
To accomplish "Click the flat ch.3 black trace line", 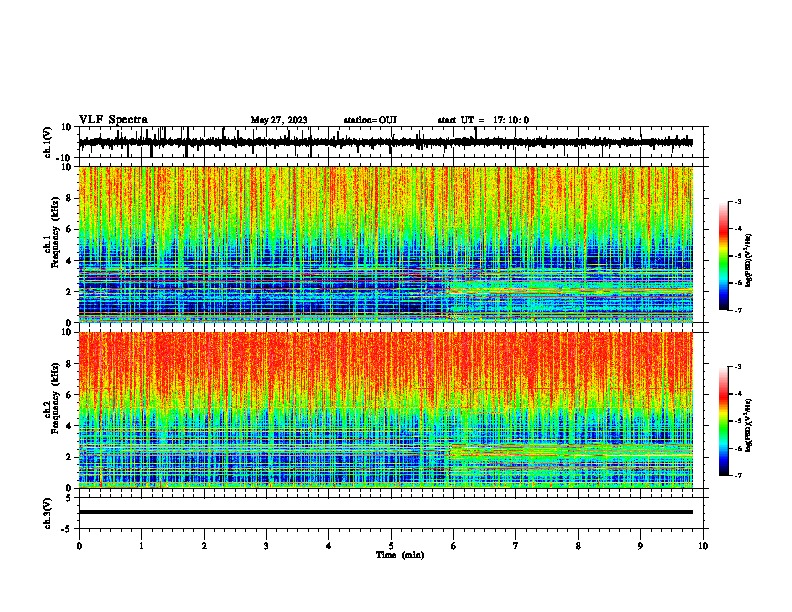I will coord(385,512).
